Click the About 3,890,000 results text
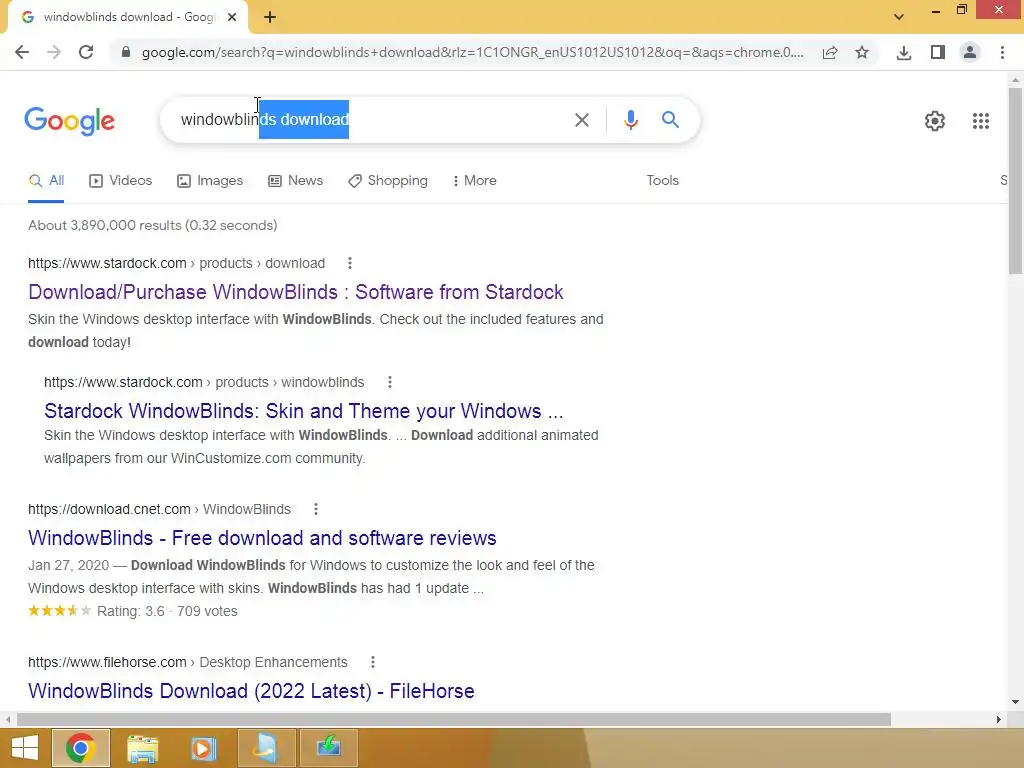The width and height of the screenshot is (1024, 768). [153, 225]
